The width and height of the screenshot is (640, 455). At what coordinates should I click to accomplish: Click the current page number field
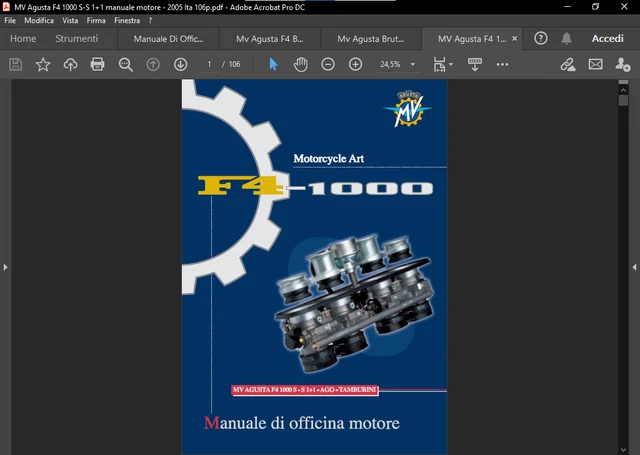coord(209,64)
